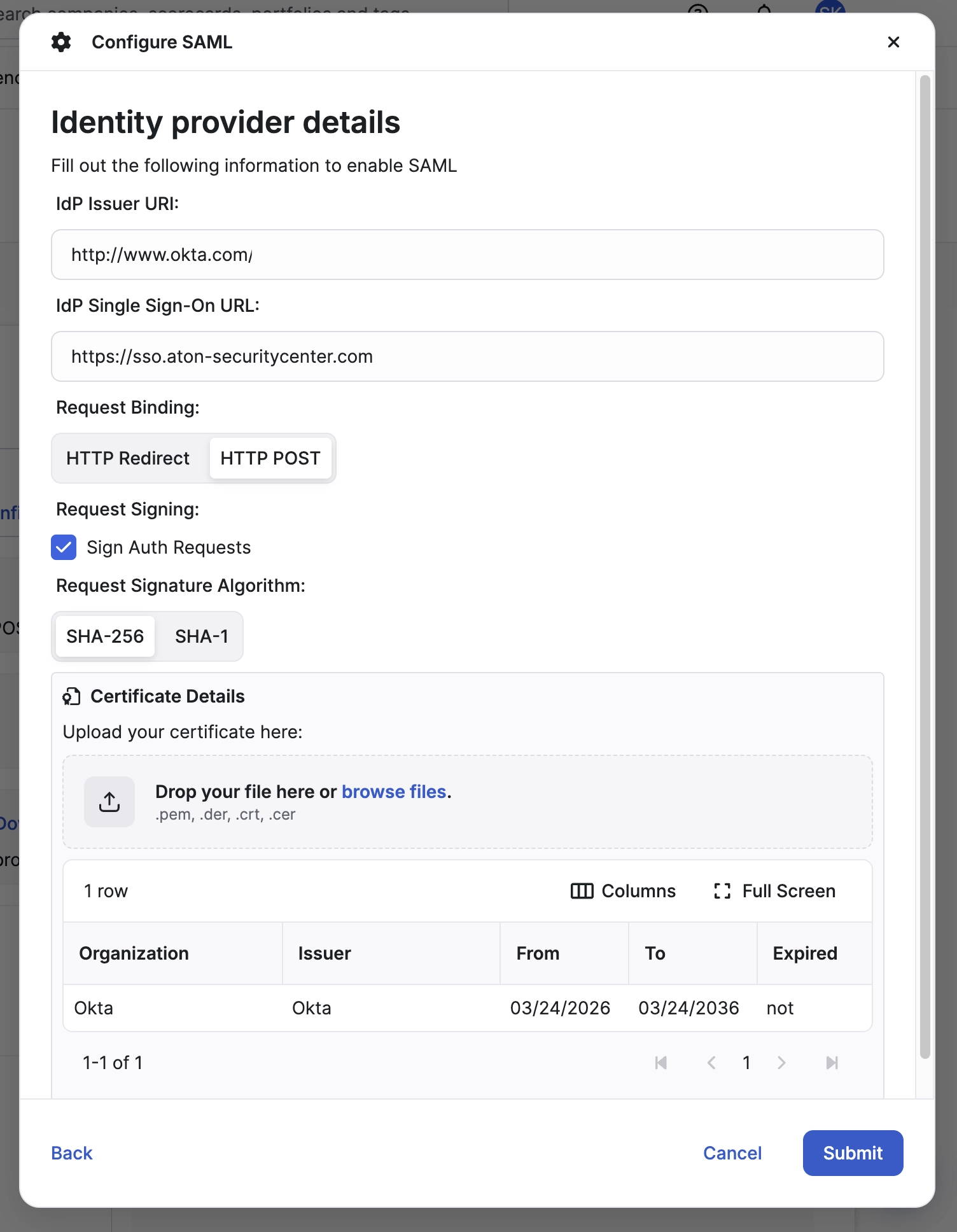Click into IdP Issuer URI field
This screenshot has width=957, height=1232.
[467, 255]
